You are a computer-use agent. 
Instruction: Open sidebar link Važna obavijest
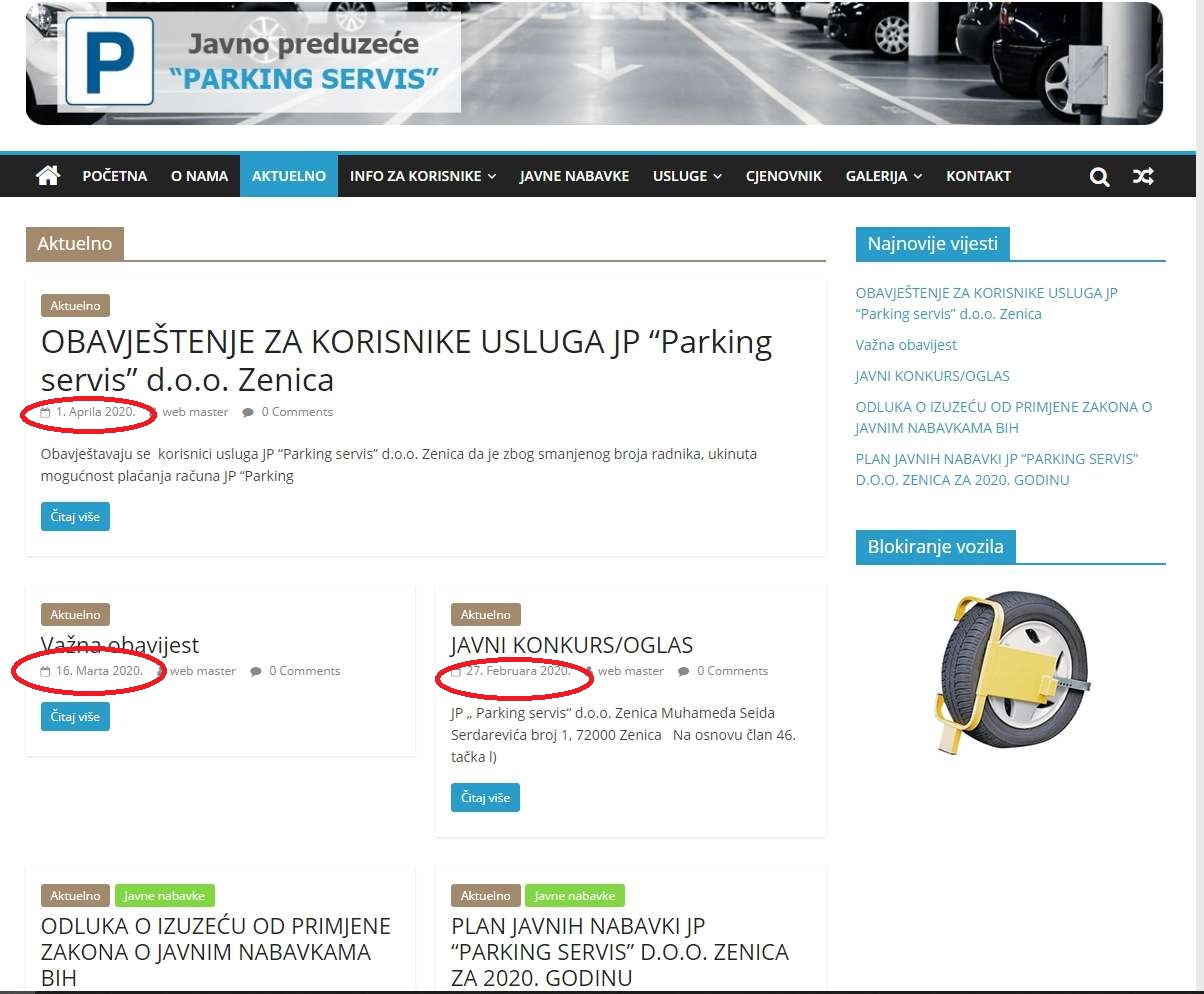tap(906, 345)
